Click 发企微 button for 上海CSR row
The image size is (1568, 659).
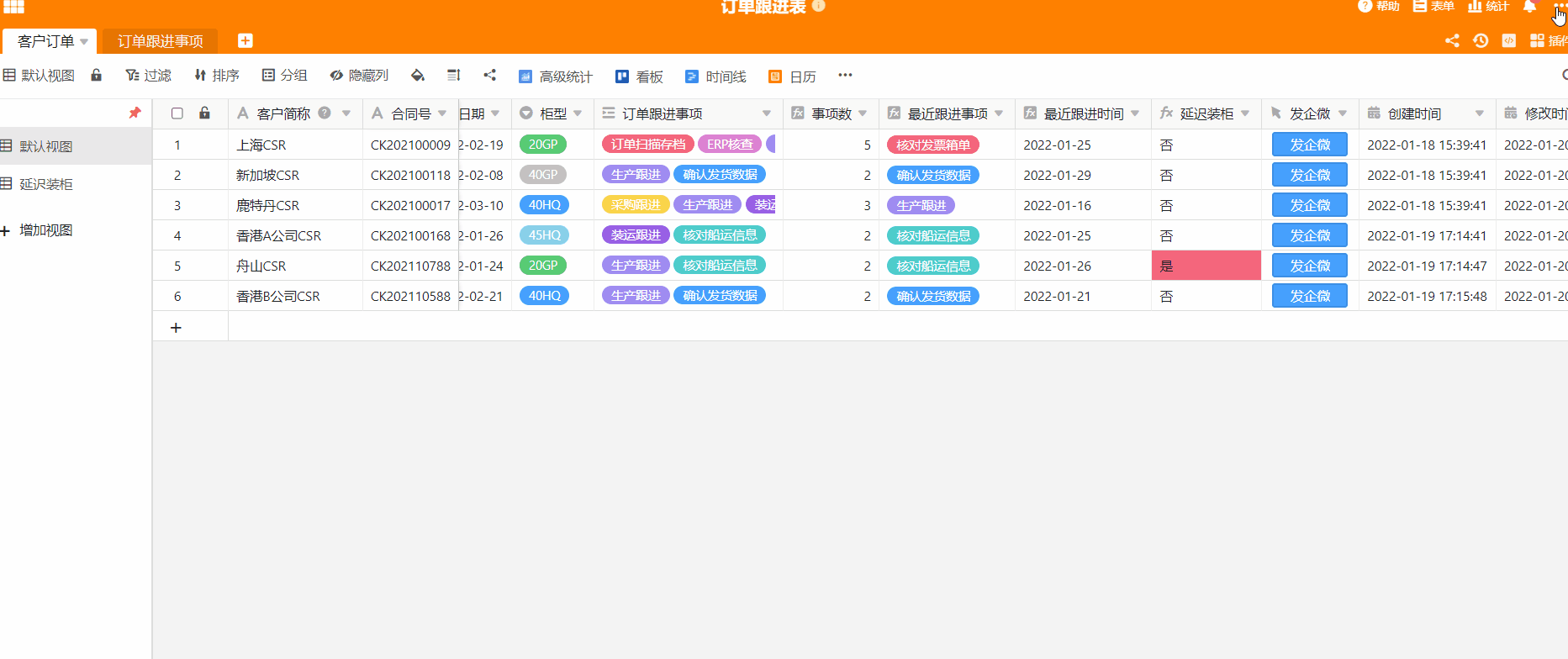pos(1309,145)
